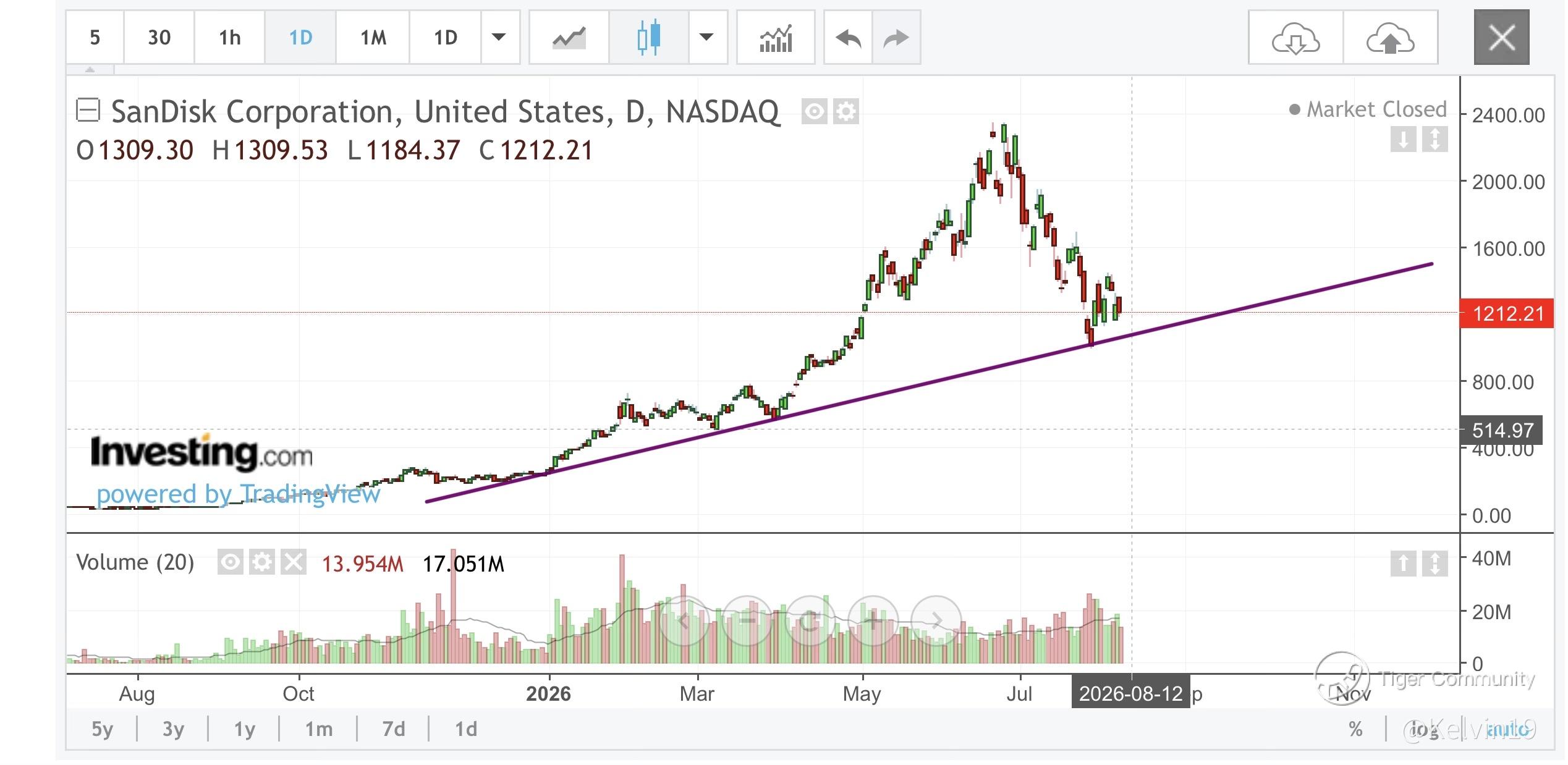
Task: Click the Market Closed status
Action: pyautogui.click(x=1368, y=109)
